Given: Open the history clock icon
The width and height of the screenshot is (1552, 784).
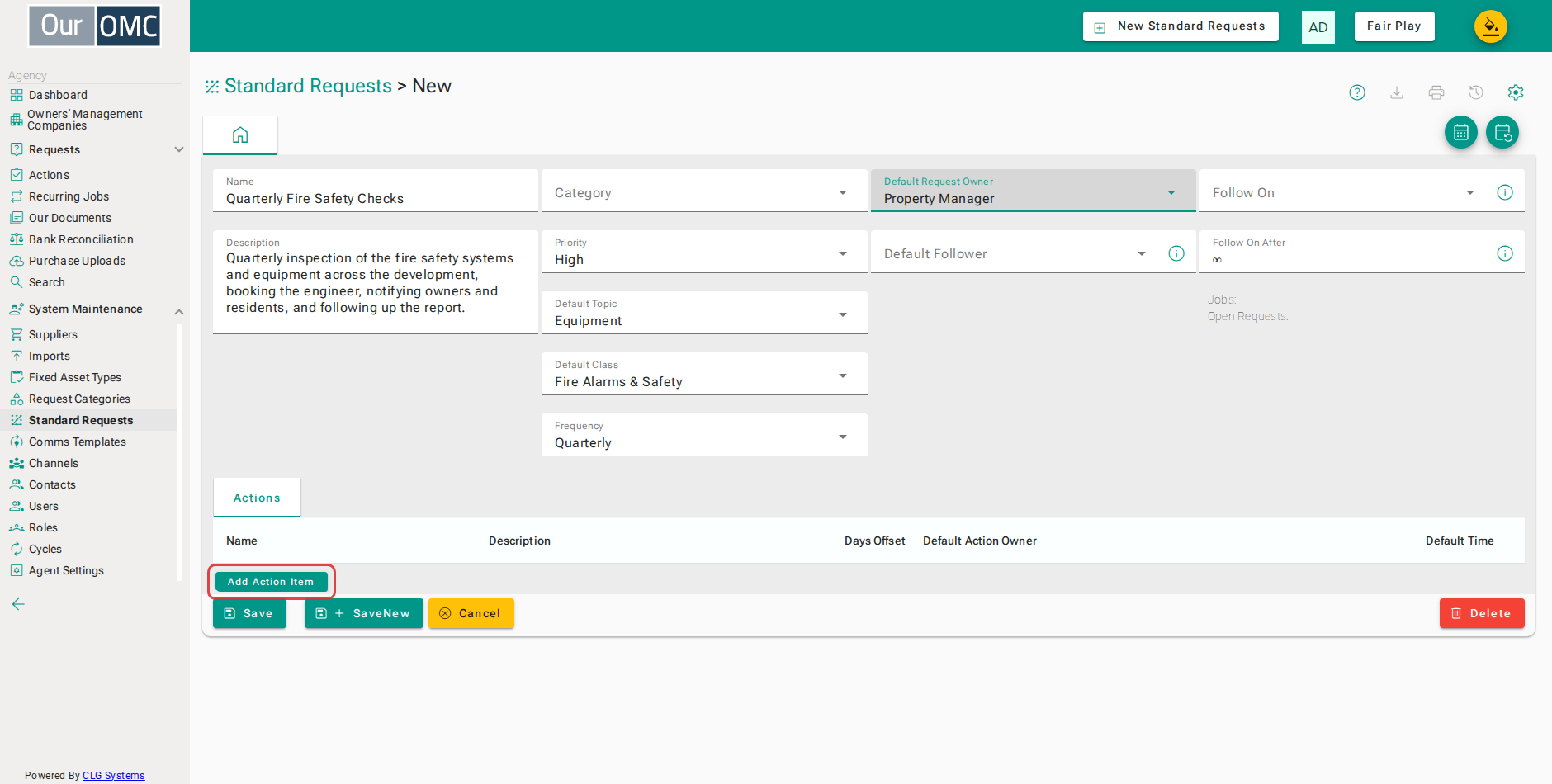Looking at the screenshot, I should coord(1476,92).
